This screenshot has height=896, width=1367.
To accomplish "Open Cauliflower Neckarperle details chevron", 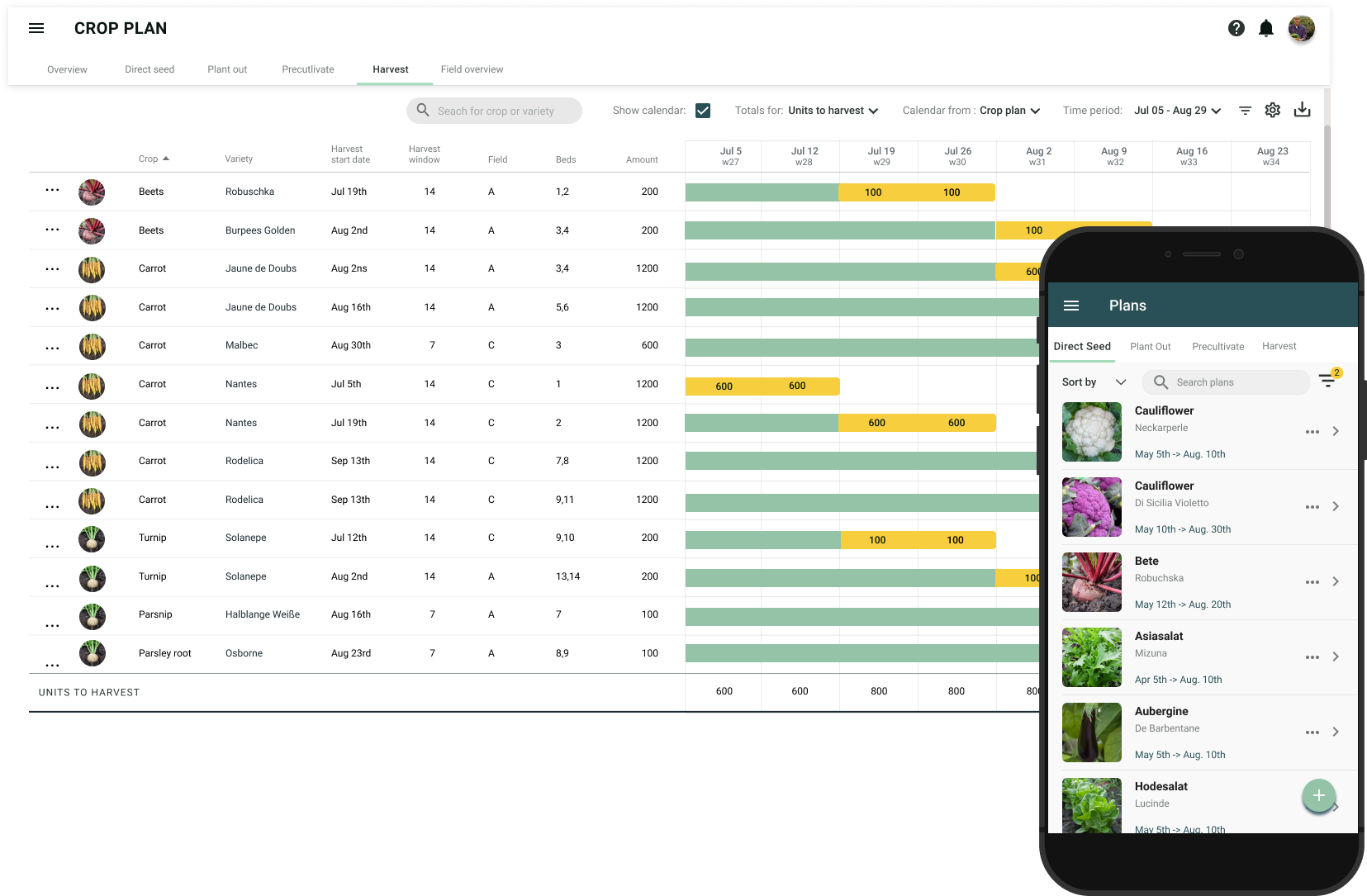I will point(1336,431).
